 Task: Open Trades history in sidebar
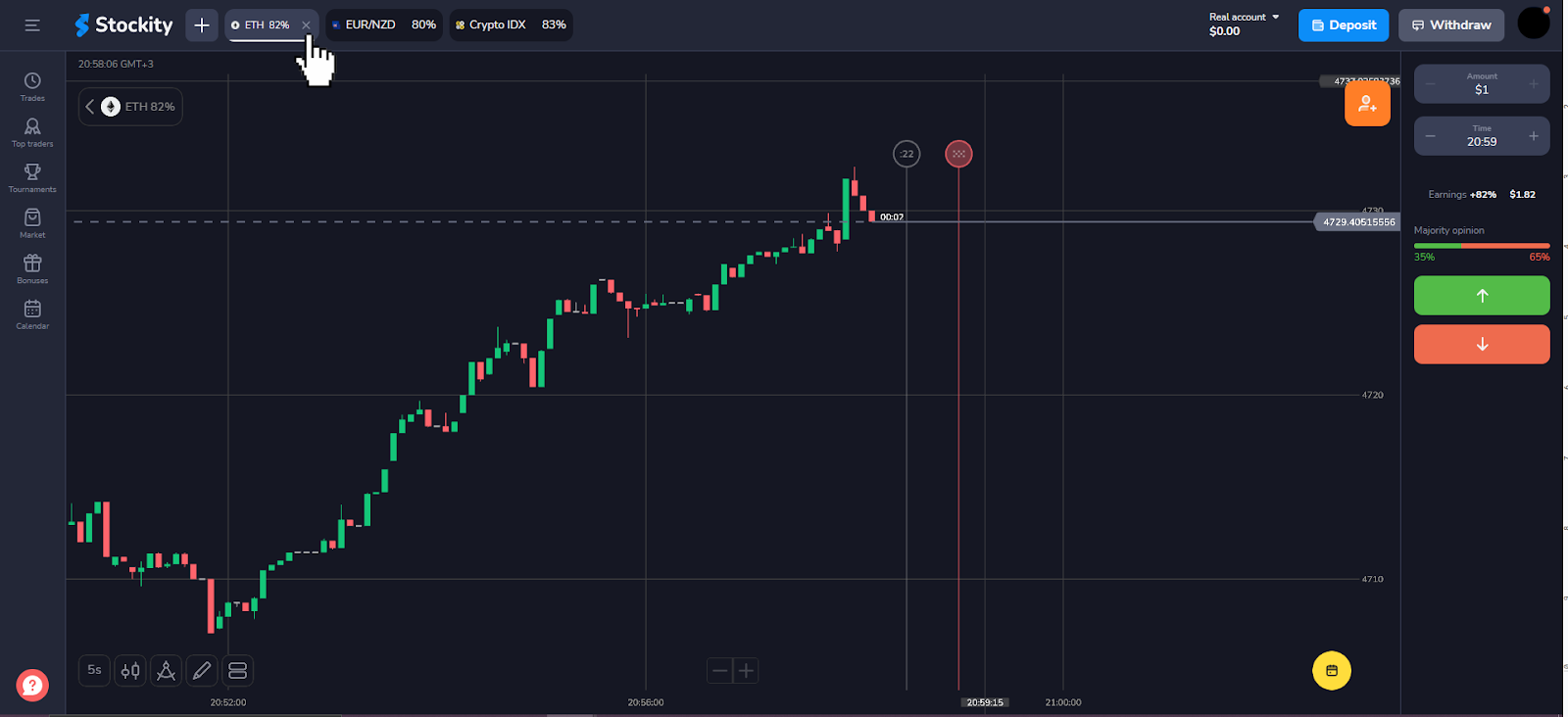pyautogui.click(x=32, y=86)
